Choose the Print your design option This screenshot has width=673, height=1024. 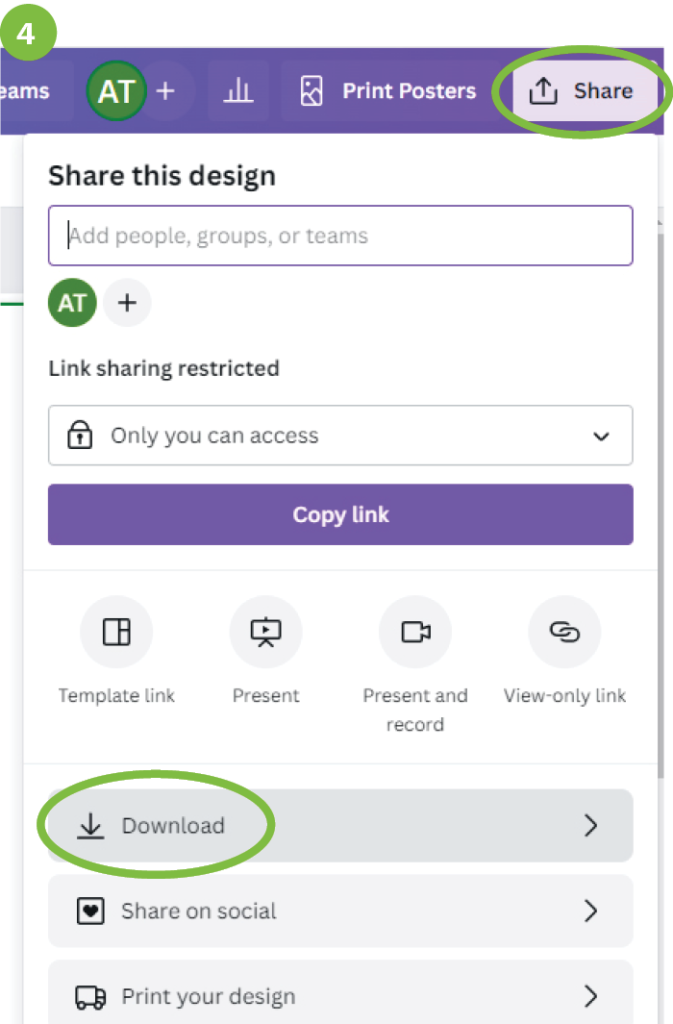[208, 996]
